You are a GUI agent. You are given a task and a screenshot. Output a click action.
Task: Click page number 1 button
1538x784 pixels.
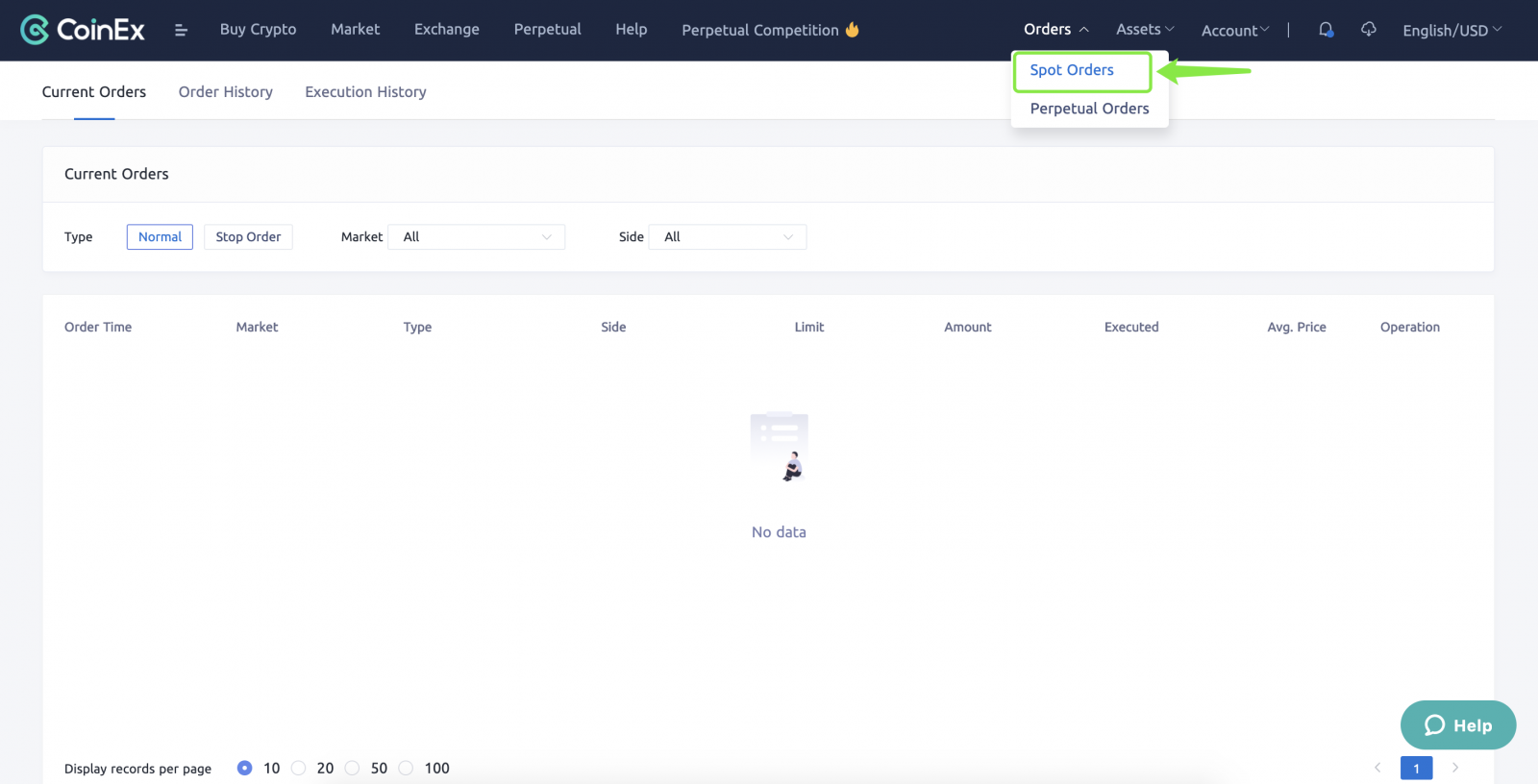[x=1416, y=768]
